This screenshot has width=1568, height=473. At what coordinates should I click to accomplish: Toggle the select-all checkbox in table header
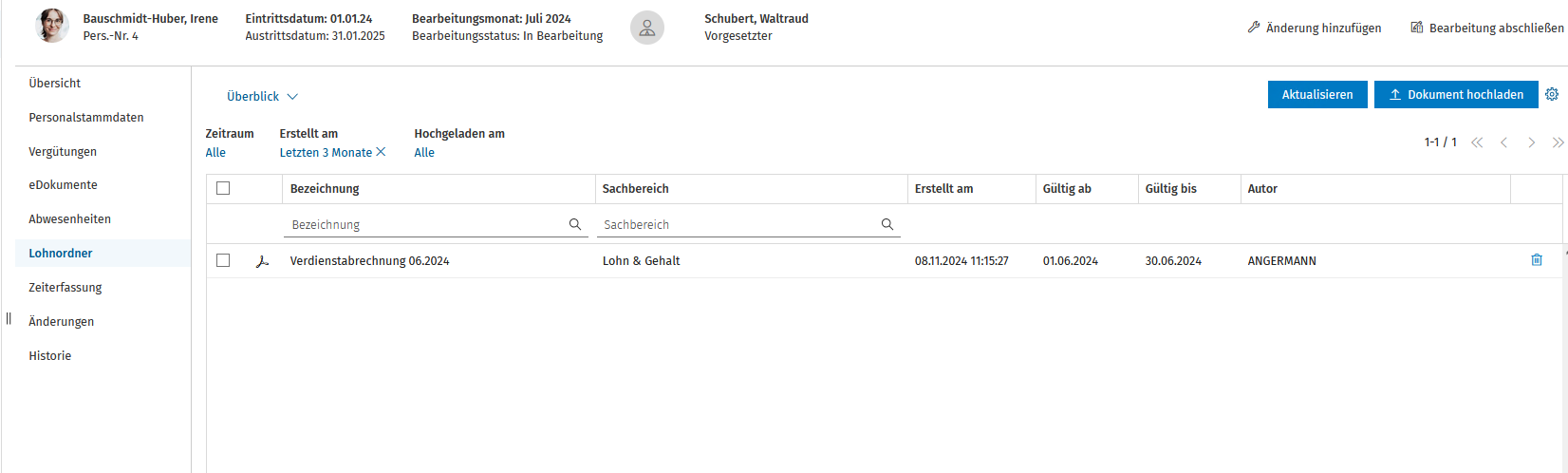(223, 188)
